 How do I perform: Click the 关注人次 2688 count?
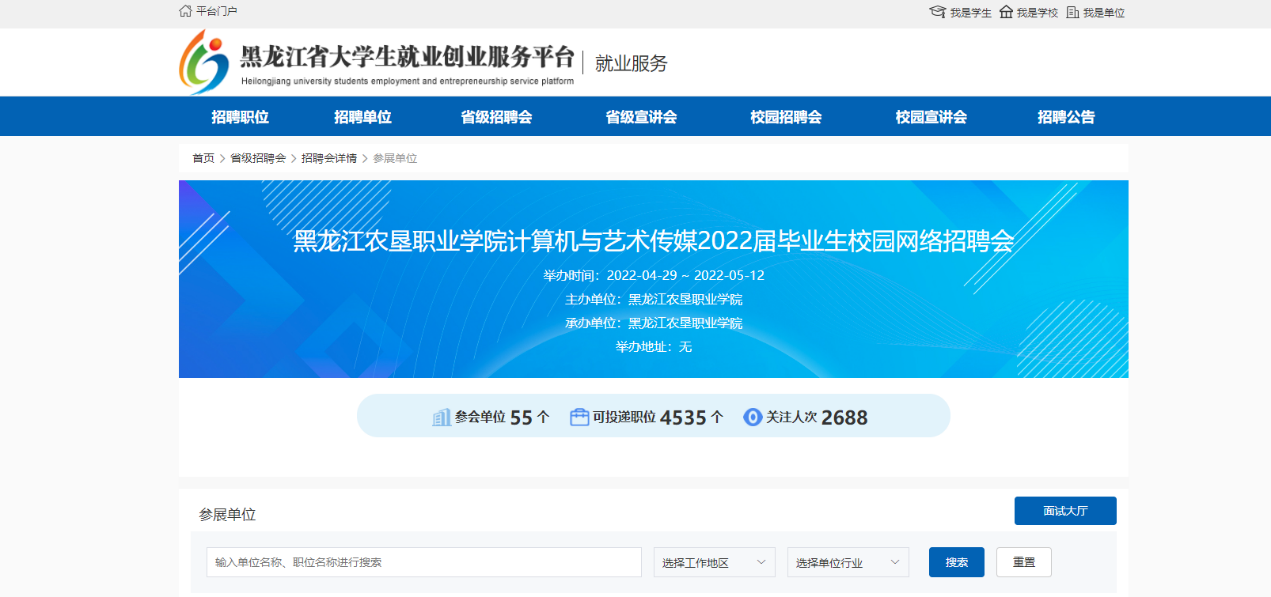point(817,417)
